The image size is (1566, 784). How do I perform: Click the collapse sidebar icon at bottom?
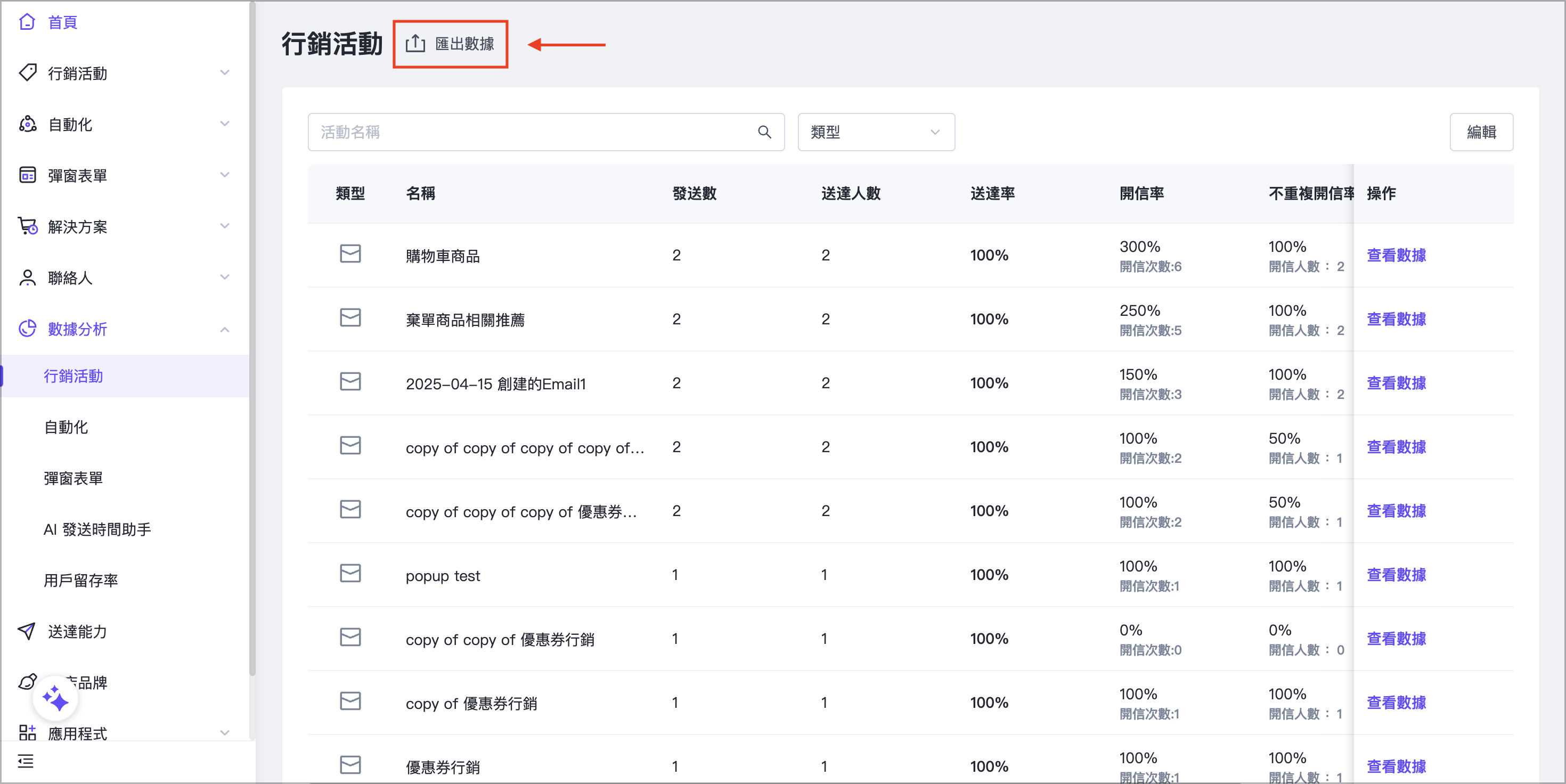click(x=26, y=761)
